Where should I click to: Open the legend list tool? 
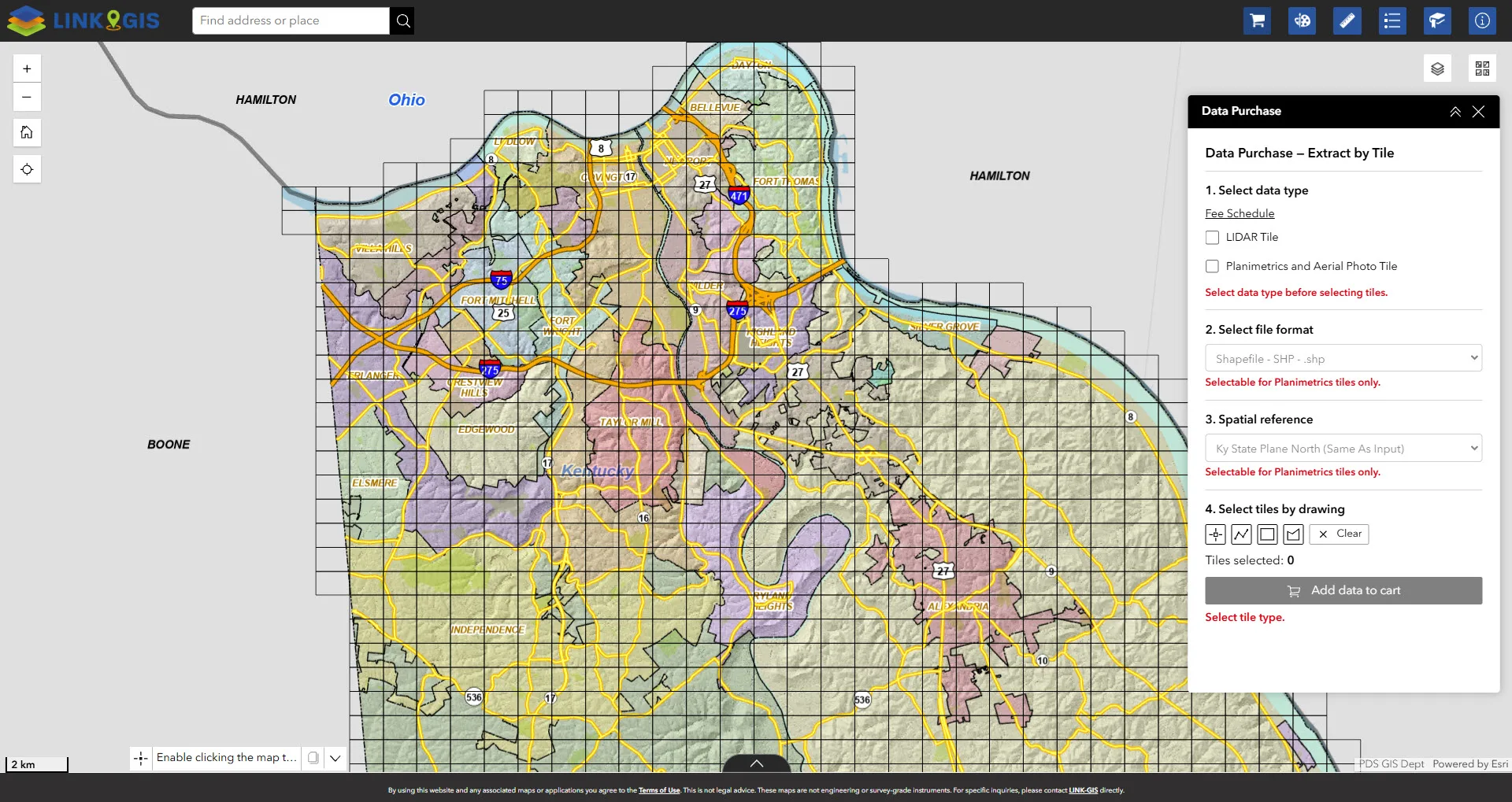[x=1392, y=20]
